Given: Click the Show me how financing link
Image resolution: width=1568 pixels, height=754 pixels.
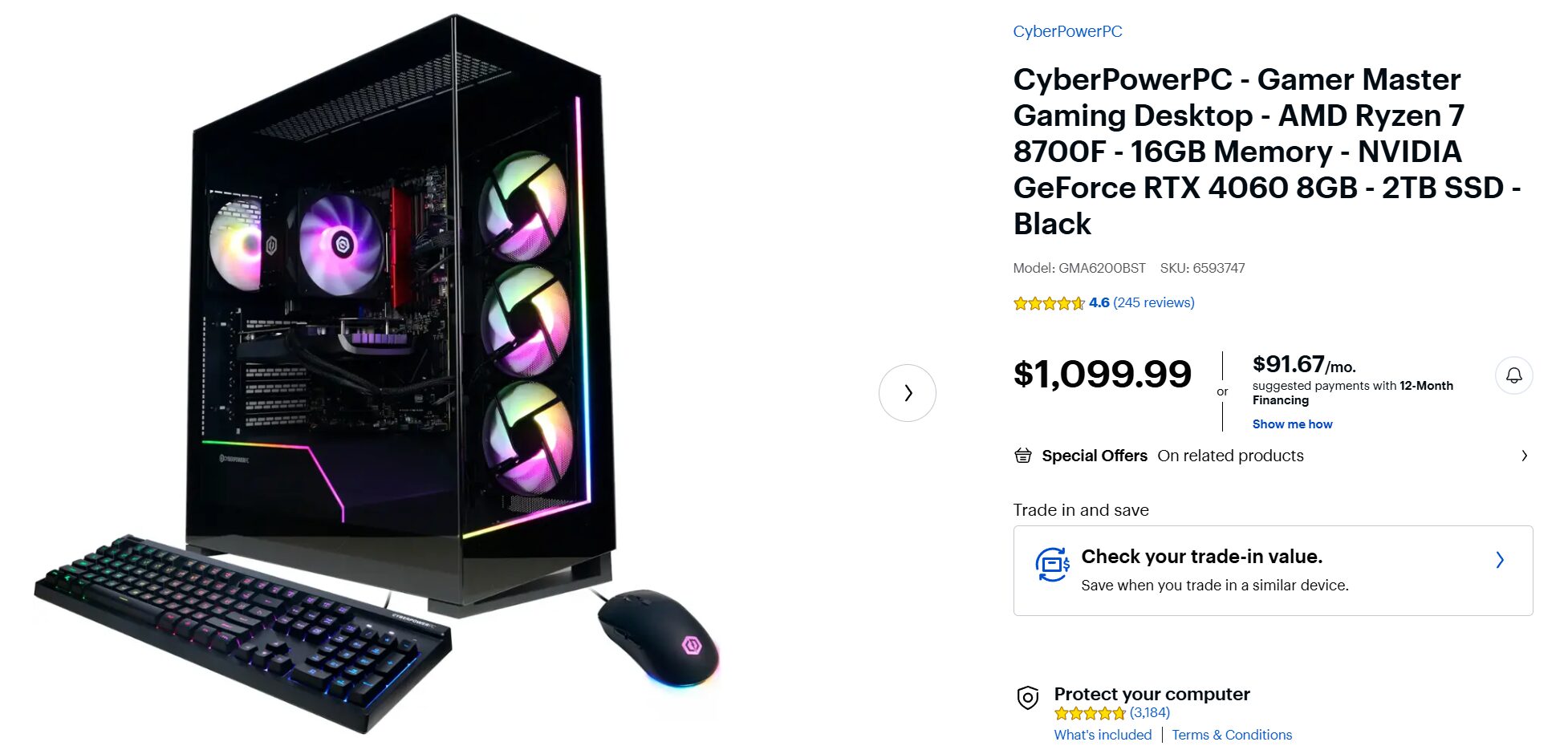Looking at the screenshot, I should (1292, 424).
